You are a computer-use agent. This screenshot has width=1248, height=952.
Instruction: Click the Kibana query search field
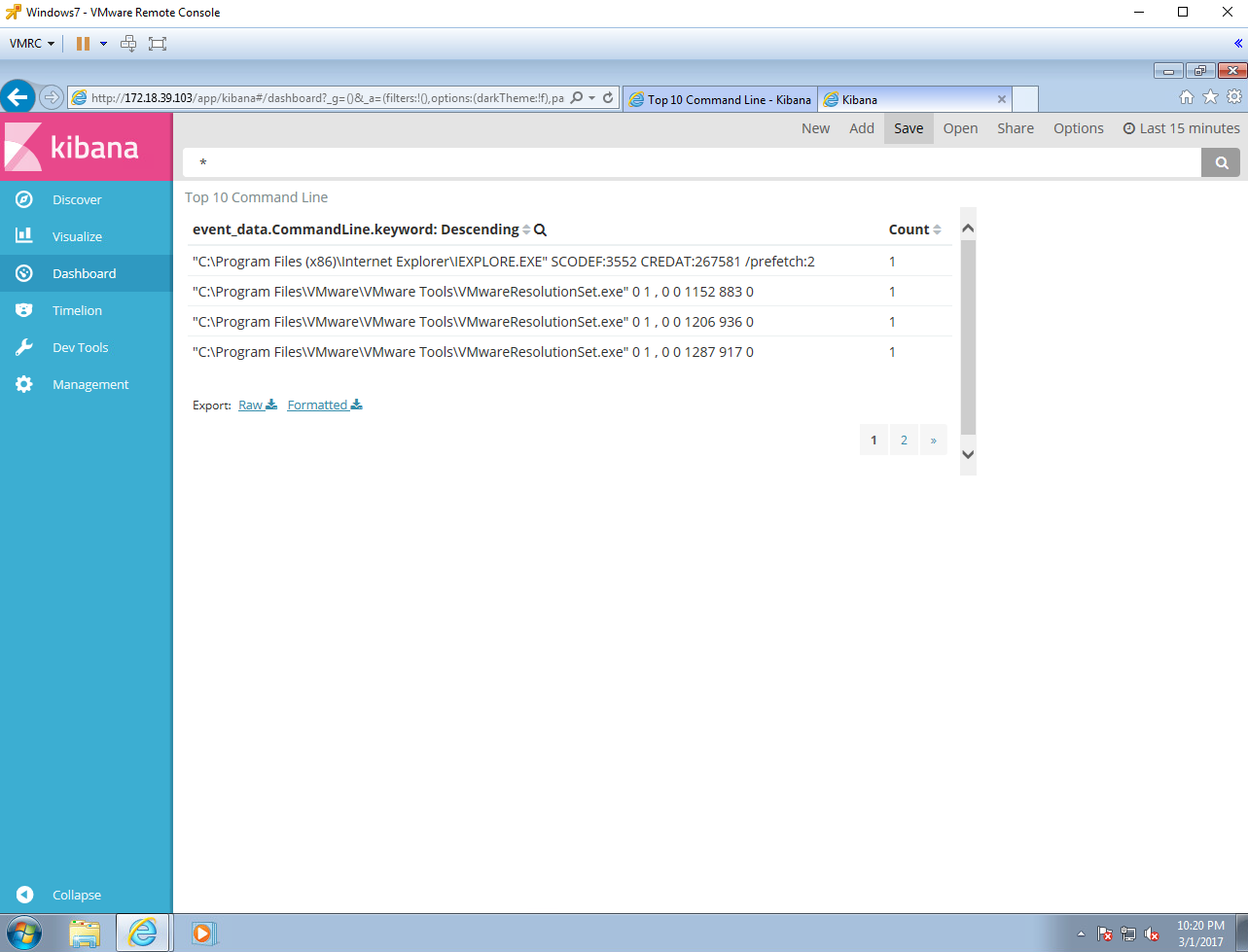[692, 162]
